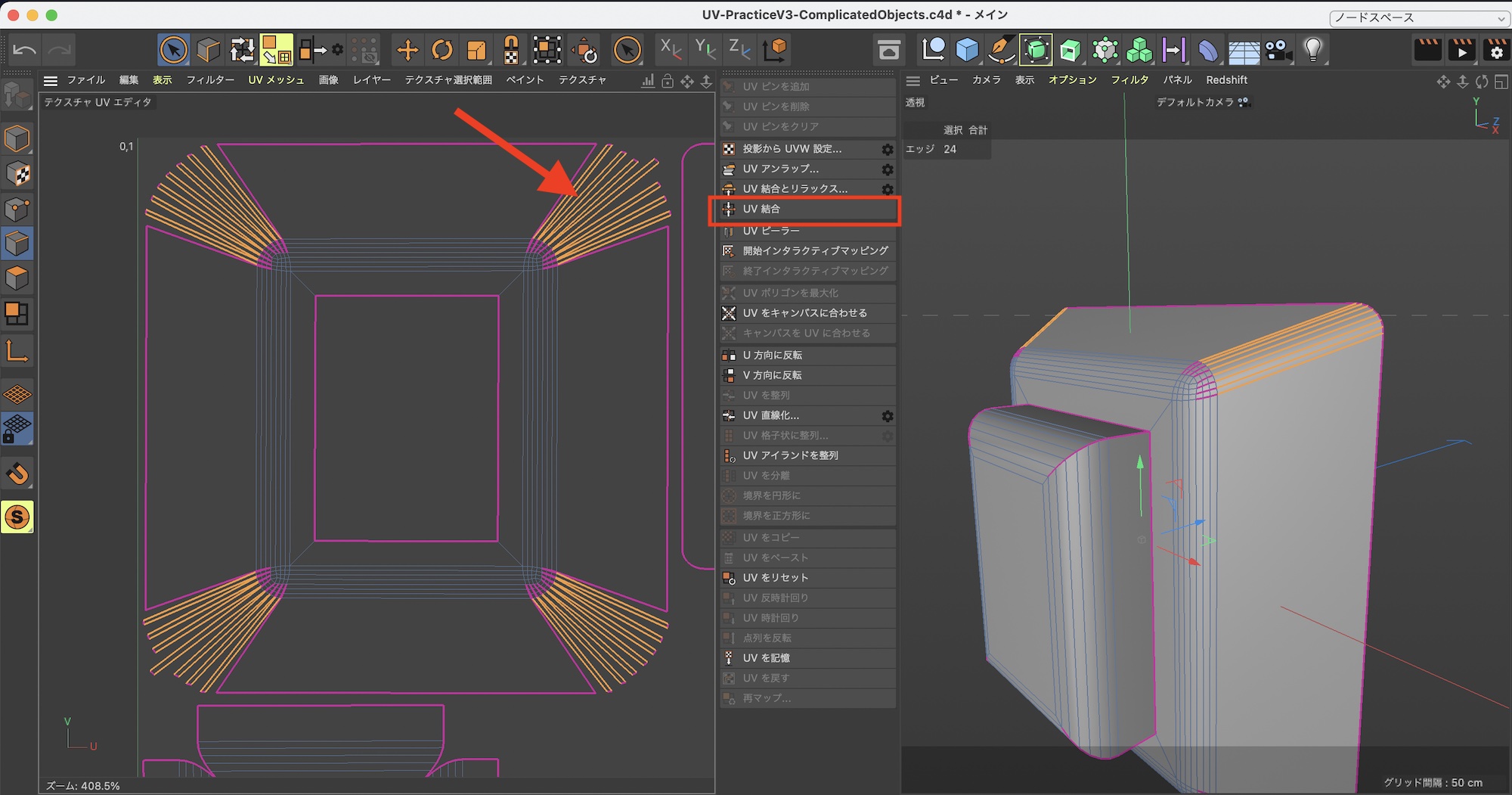This screenshot has width=1512, height=795.
Task: Open settings gear for UV アンラップ
Action: tap(888, 169)
